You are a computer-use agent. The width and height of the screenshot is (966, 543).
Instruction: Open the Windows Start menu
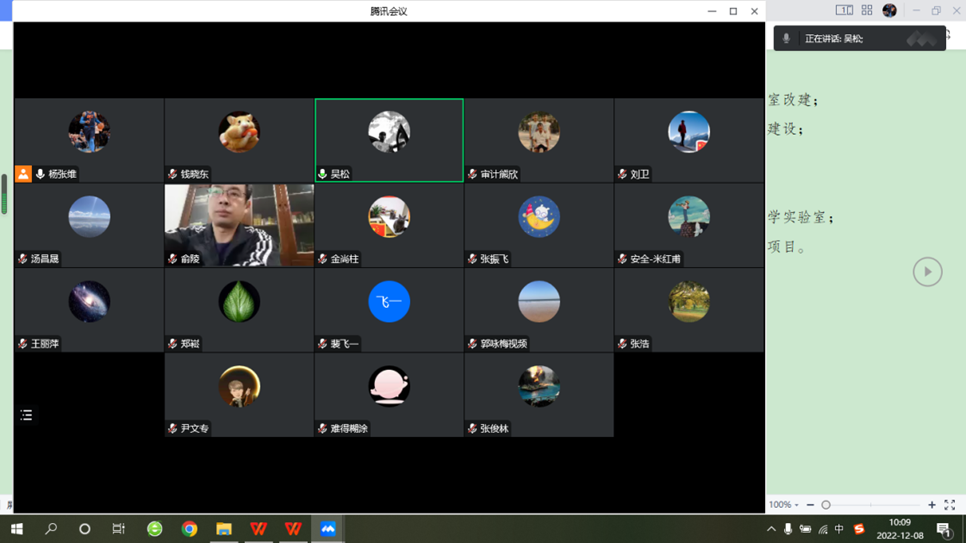16,528
